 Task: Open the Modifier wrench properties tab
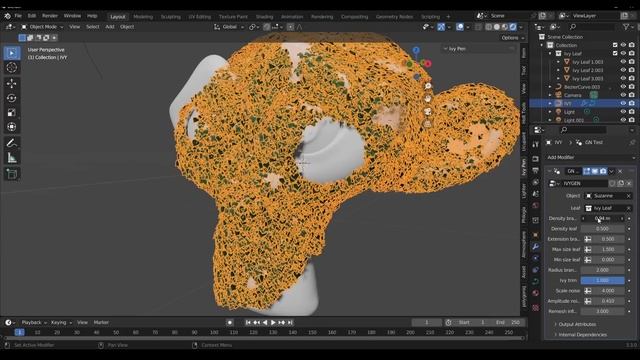point(536,247)
